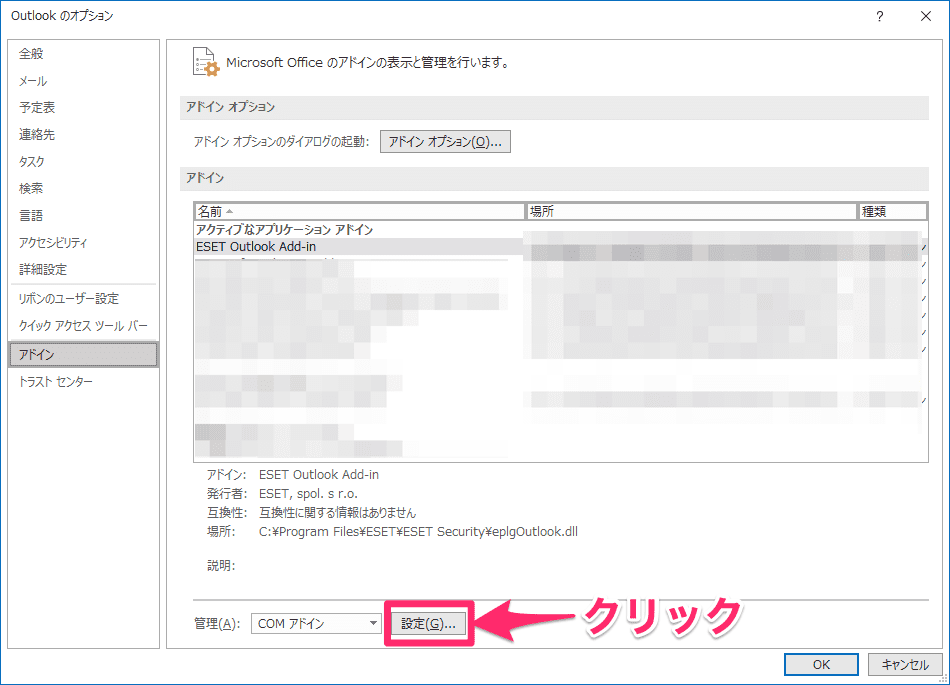Open the Calendar (予定表) settings

coord(37,108)
